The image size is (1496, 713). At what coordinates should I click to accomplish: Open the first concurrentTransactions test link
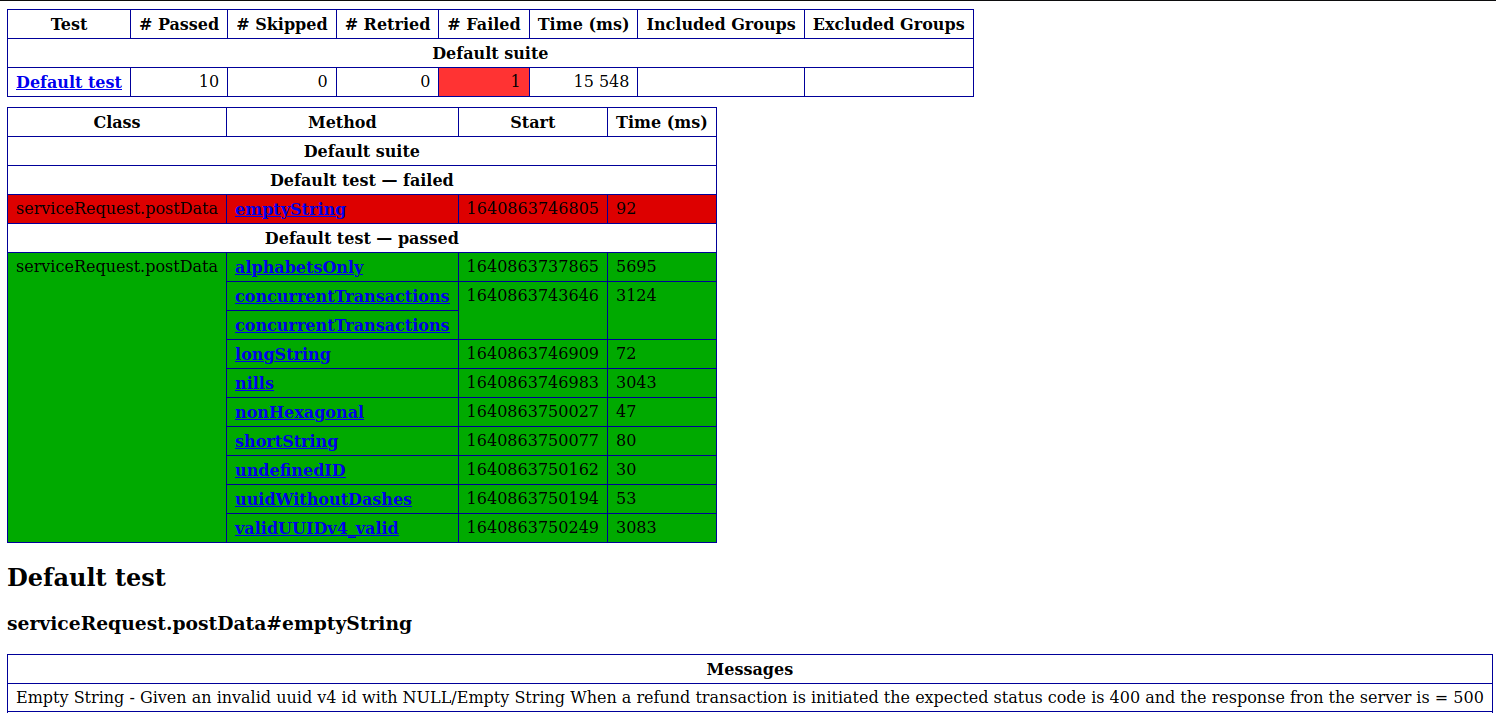point(341,296)
